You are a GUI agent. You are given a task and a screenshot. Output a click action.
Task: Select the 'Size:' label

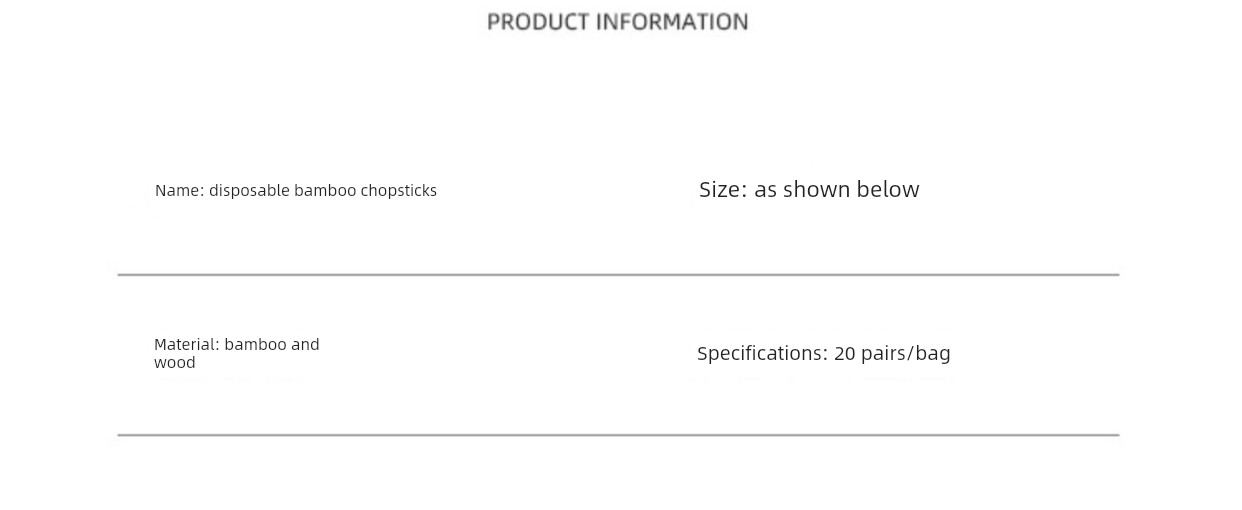tap(723, 190)
